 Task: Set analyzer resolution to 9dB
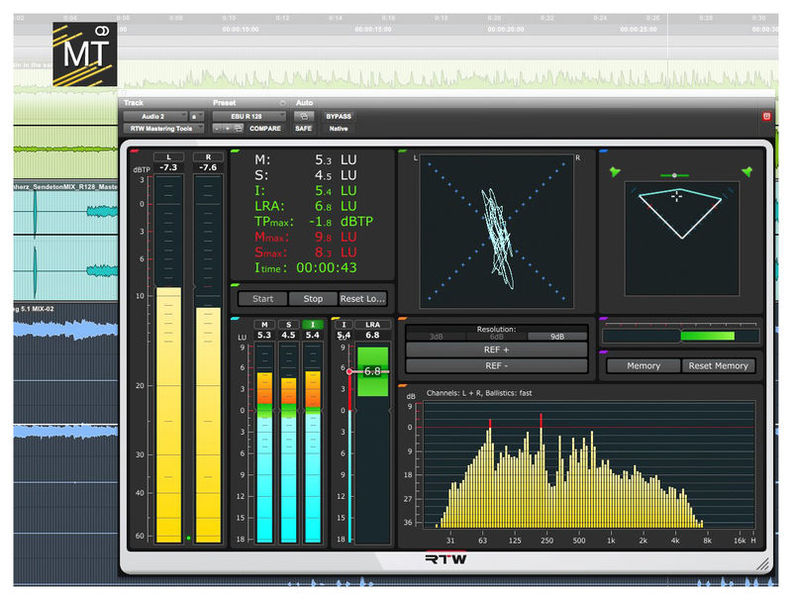pos(557,337)
